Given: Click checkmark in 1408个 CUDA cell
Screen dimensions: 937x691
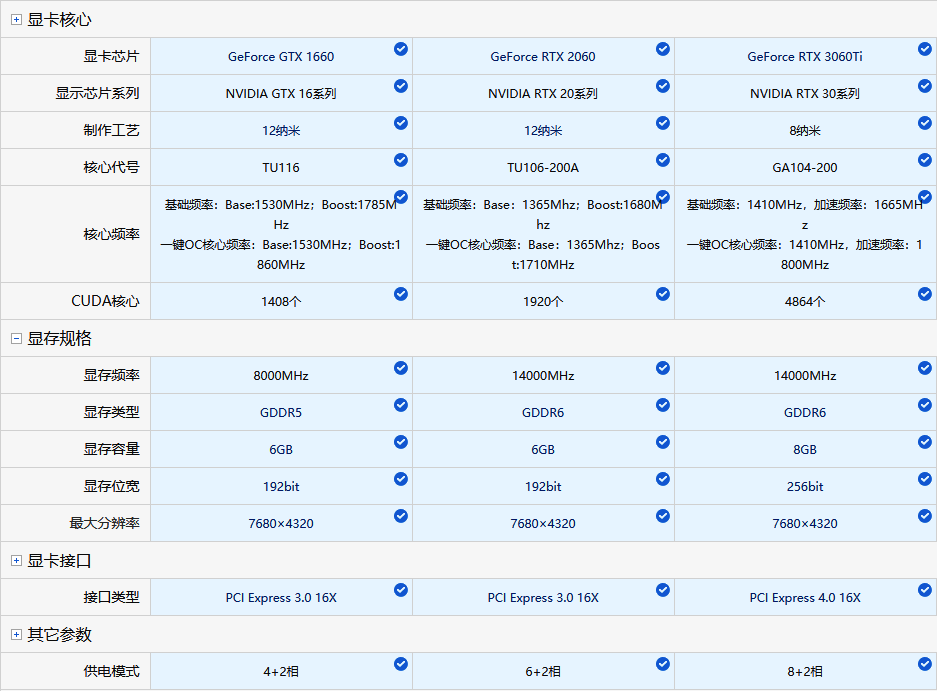Looking at the screenshot, I should [x=401, y=294].
